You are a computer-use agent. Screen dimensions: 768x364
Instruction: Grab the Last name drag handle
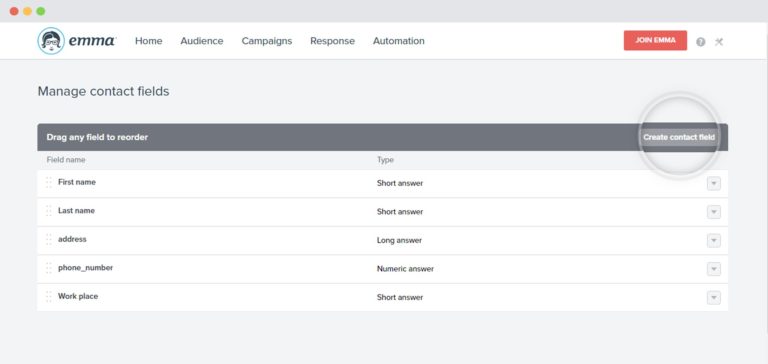(48, 211)
